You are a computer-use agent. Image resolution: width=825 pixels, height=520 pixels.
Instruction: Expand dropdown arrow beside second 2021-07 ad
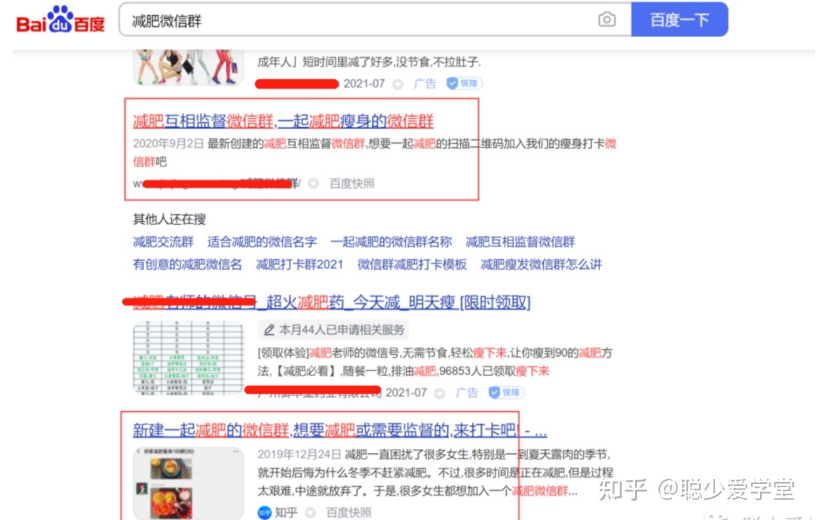[x=440, y=393]
